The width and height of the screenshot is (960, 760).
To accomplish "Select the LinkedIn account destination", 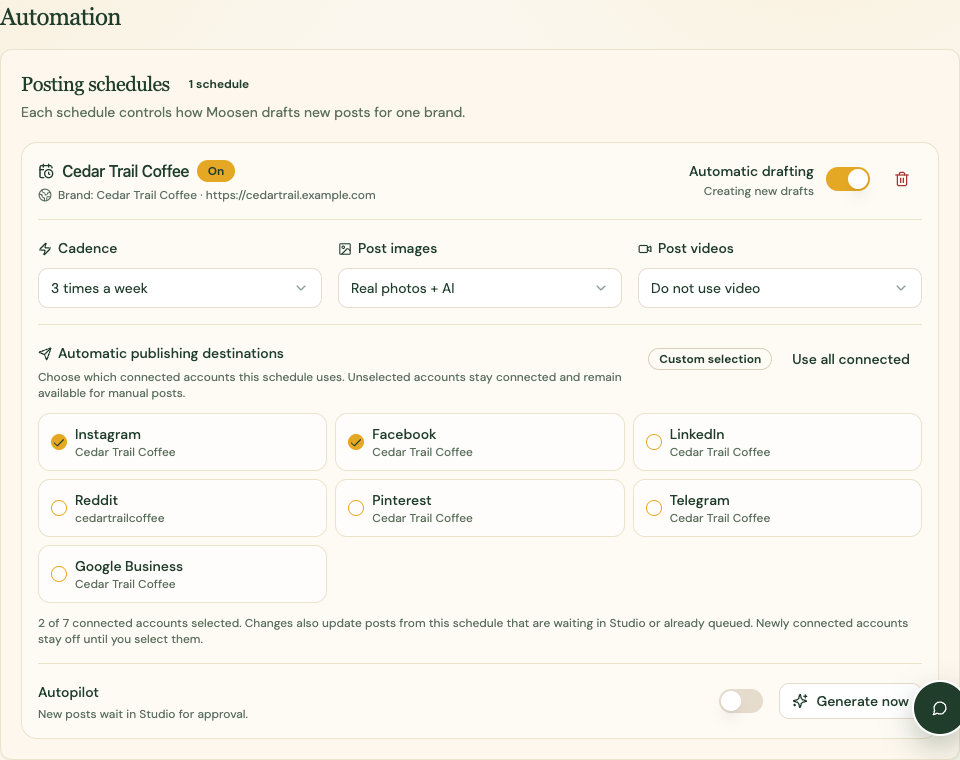I will [x=777, y=442].
